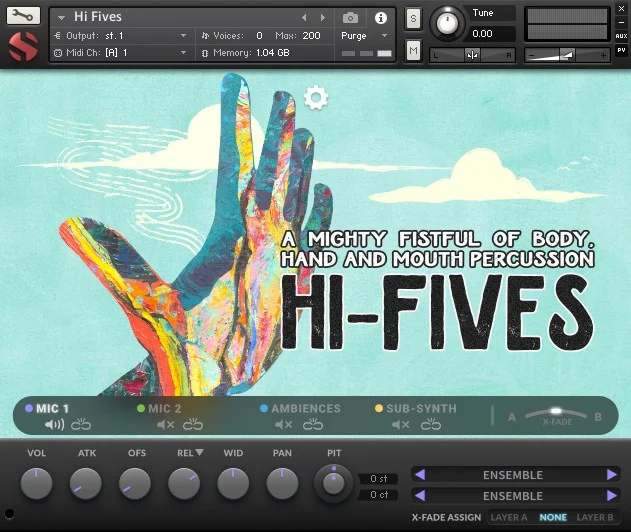Click the ATK knob

tap(85, 483)
